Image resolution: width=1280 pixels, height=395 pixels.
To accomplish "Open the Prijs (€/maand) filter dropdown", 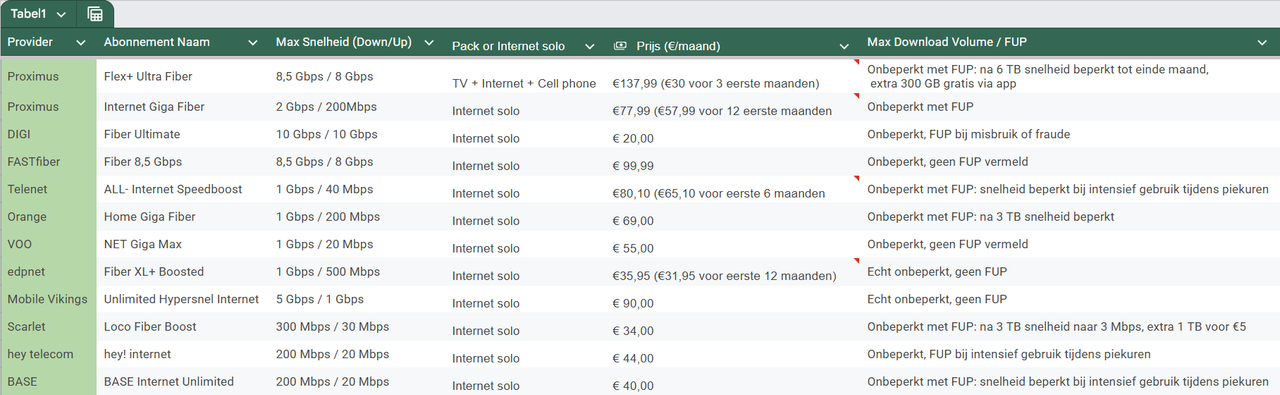I will tap(848, 46).
